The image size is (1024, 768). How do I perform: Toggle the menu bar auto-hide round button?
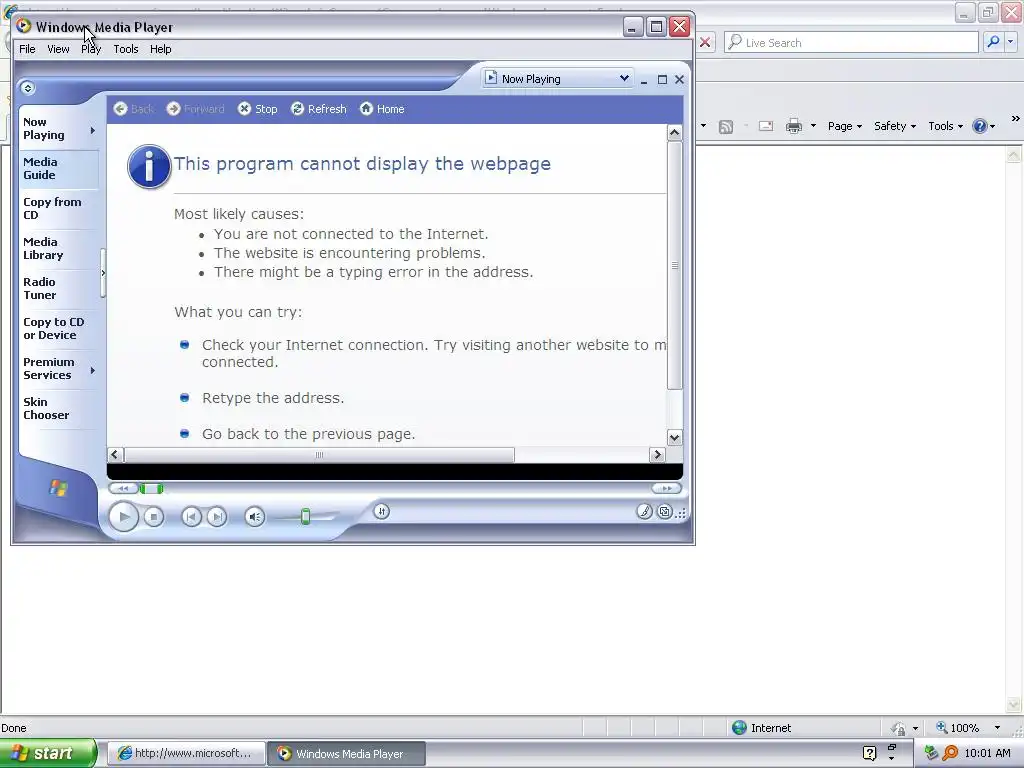[27, 88]
